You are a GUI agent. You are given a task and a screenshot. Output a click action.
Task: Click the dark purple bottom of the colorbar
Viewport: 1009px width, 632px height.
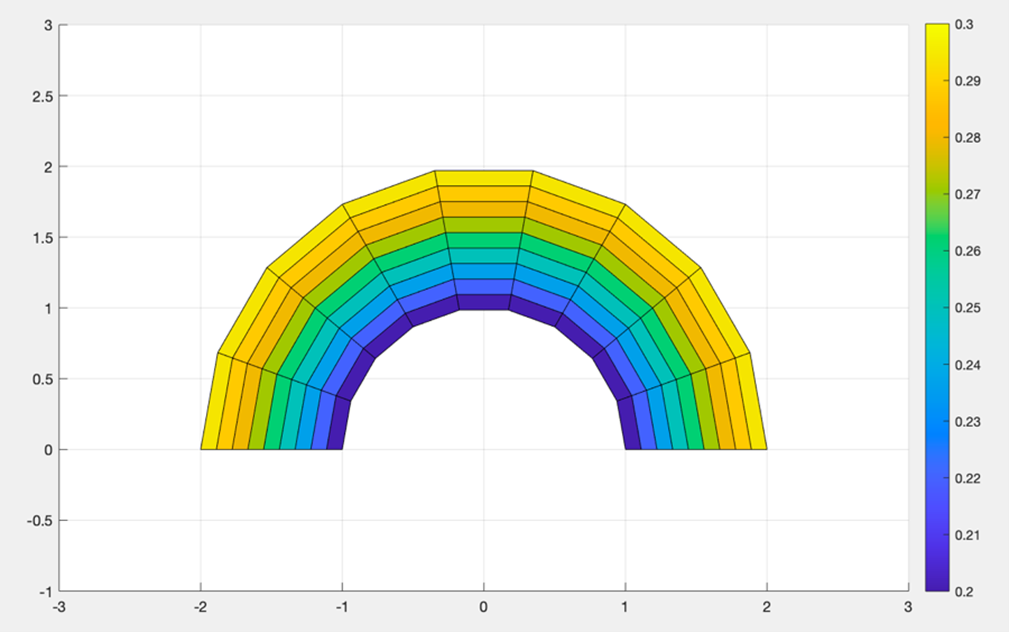pos(937,584)
